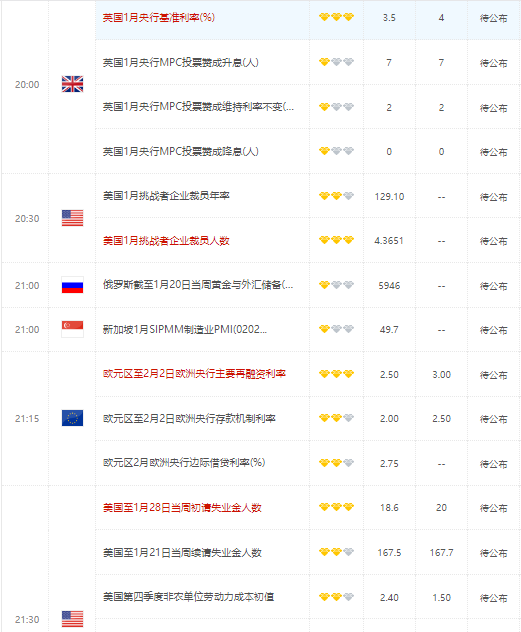521x632 pixels.
Task: Click 待公布 status for 美国第四季度非农单位劳动力成本初值
Action: 494,598
